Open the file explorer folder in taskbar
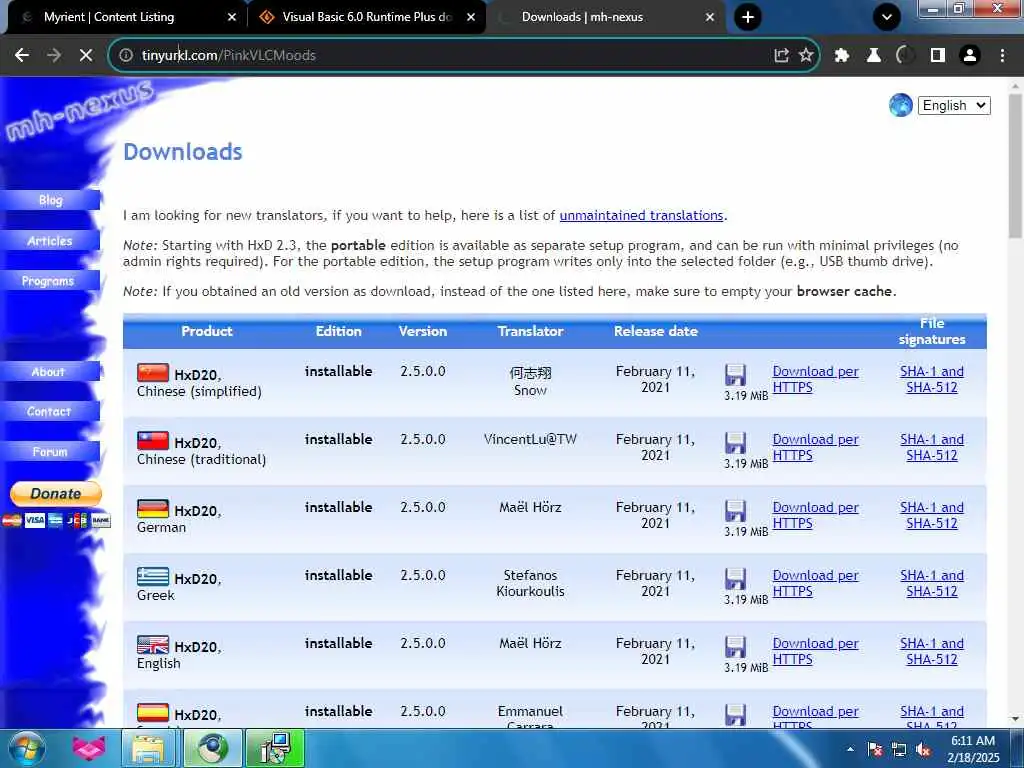 (x=149, y=748)
